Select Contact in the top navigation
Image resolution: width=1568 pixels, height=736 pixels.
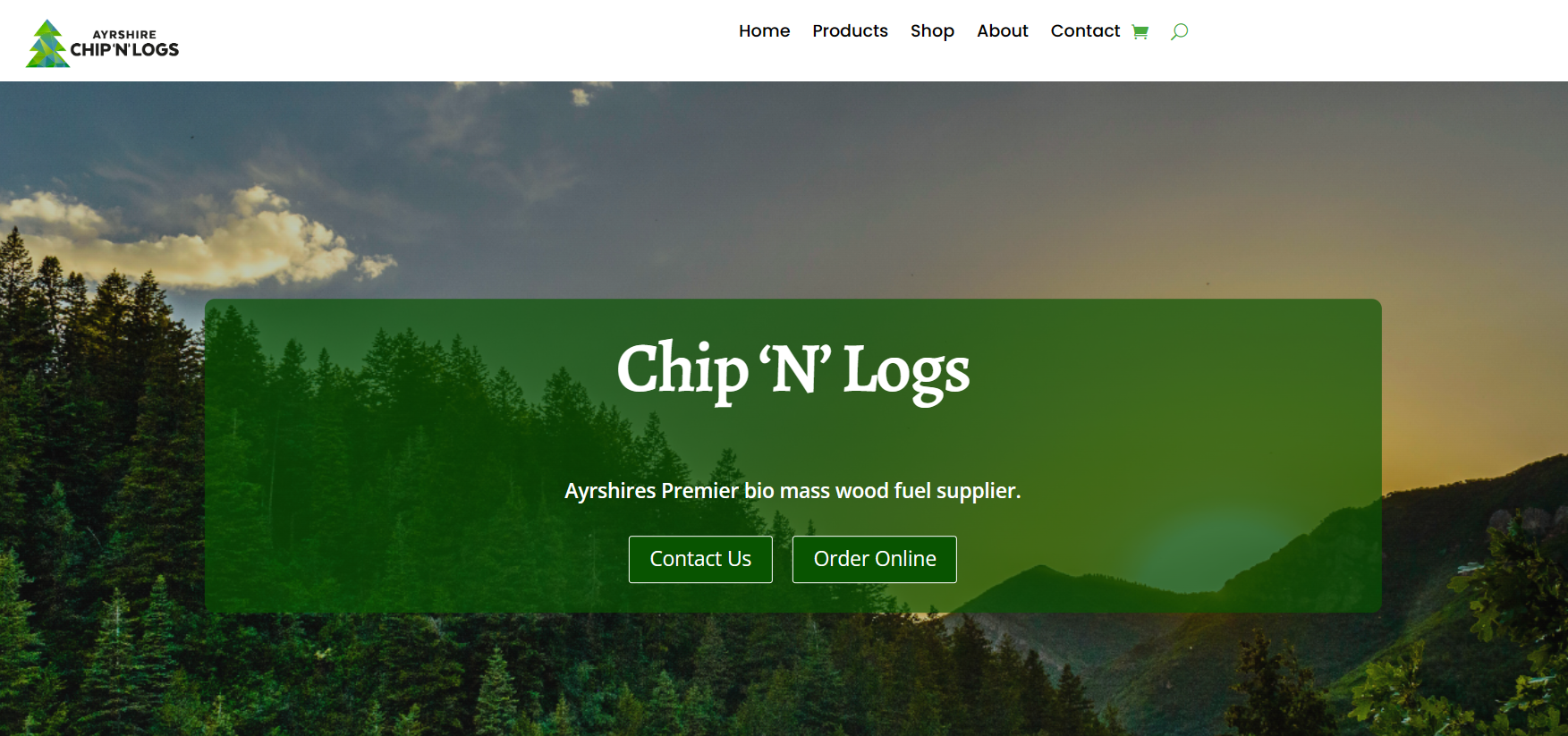coord(1085,31)
